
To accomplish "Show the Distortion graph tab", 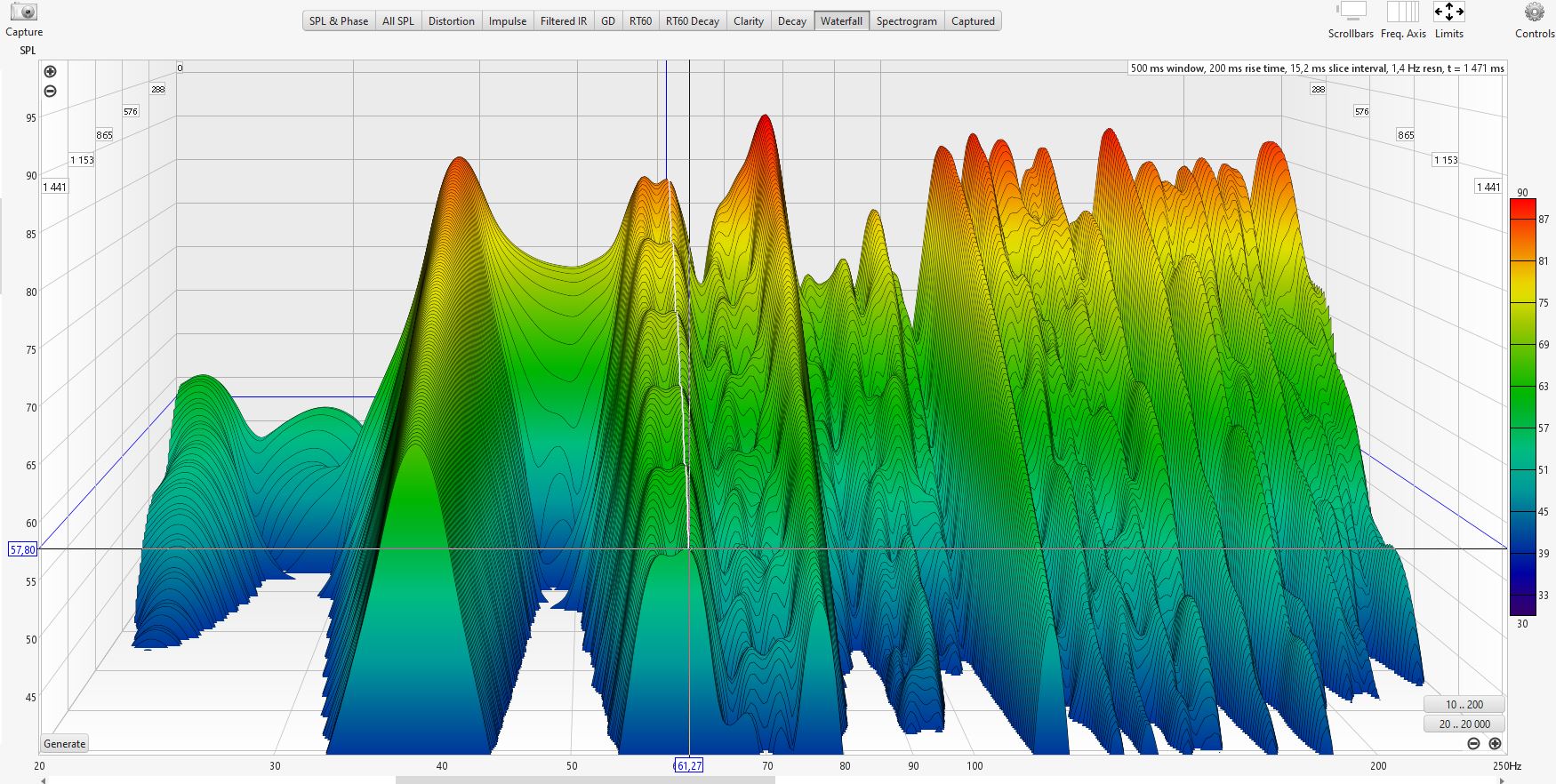I will tap(451, 21).
